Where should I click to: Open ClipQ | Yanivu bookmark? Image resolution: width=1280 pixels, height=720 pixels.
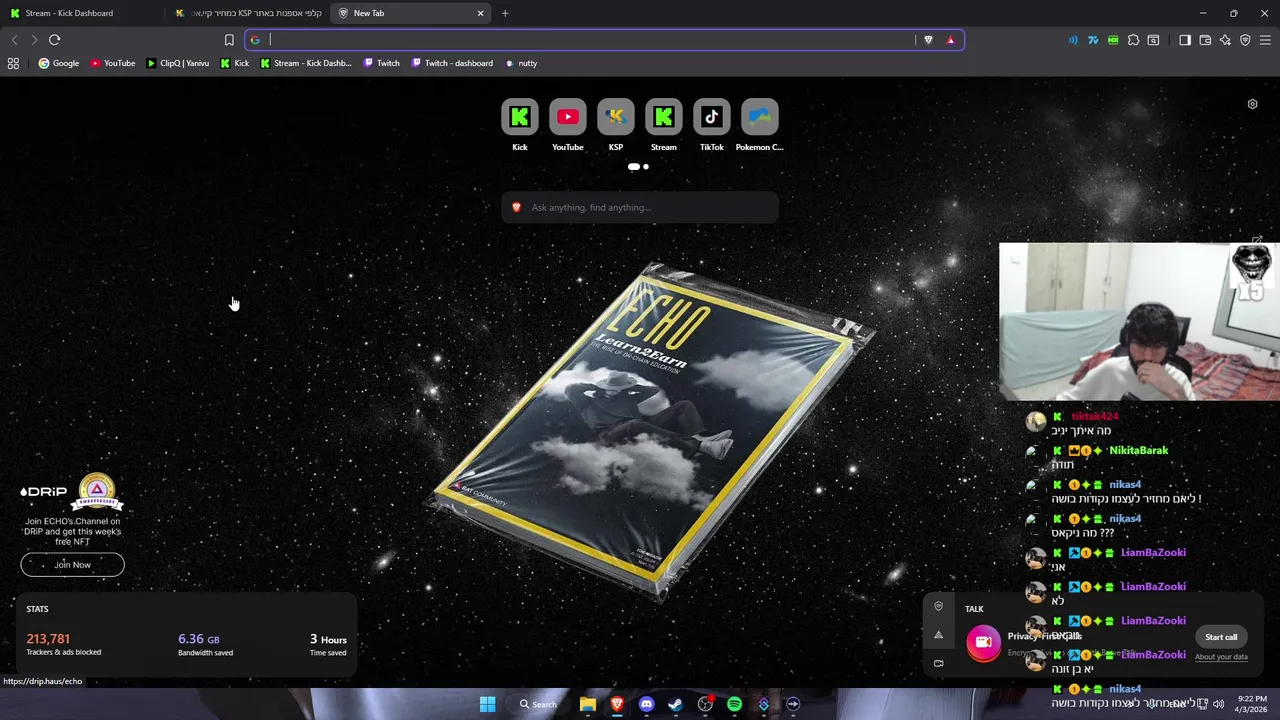[x=177, y=63]
